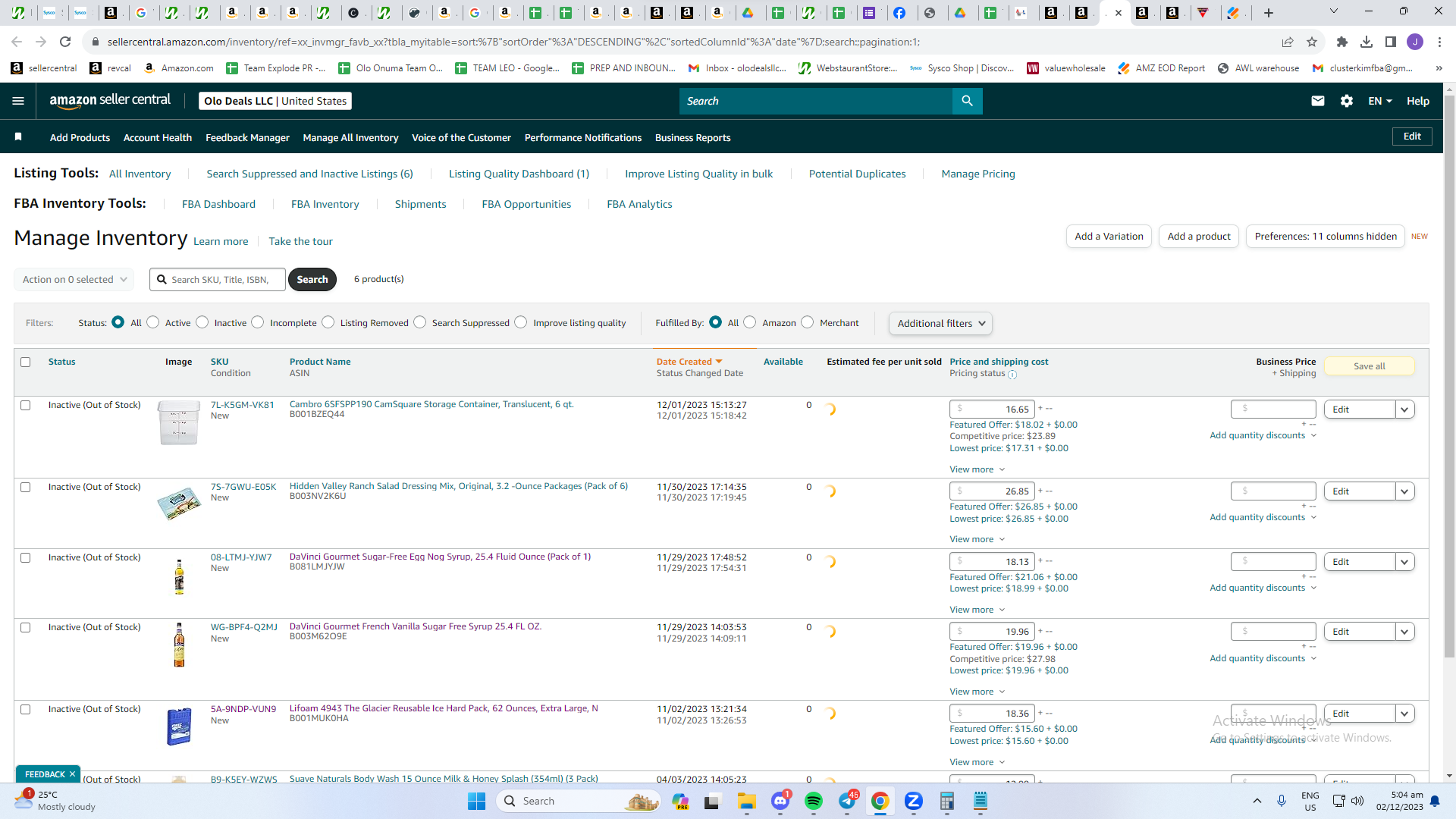Open the browser side panel icon
Screen dimensions: 1456x819
click(1390, 42)
